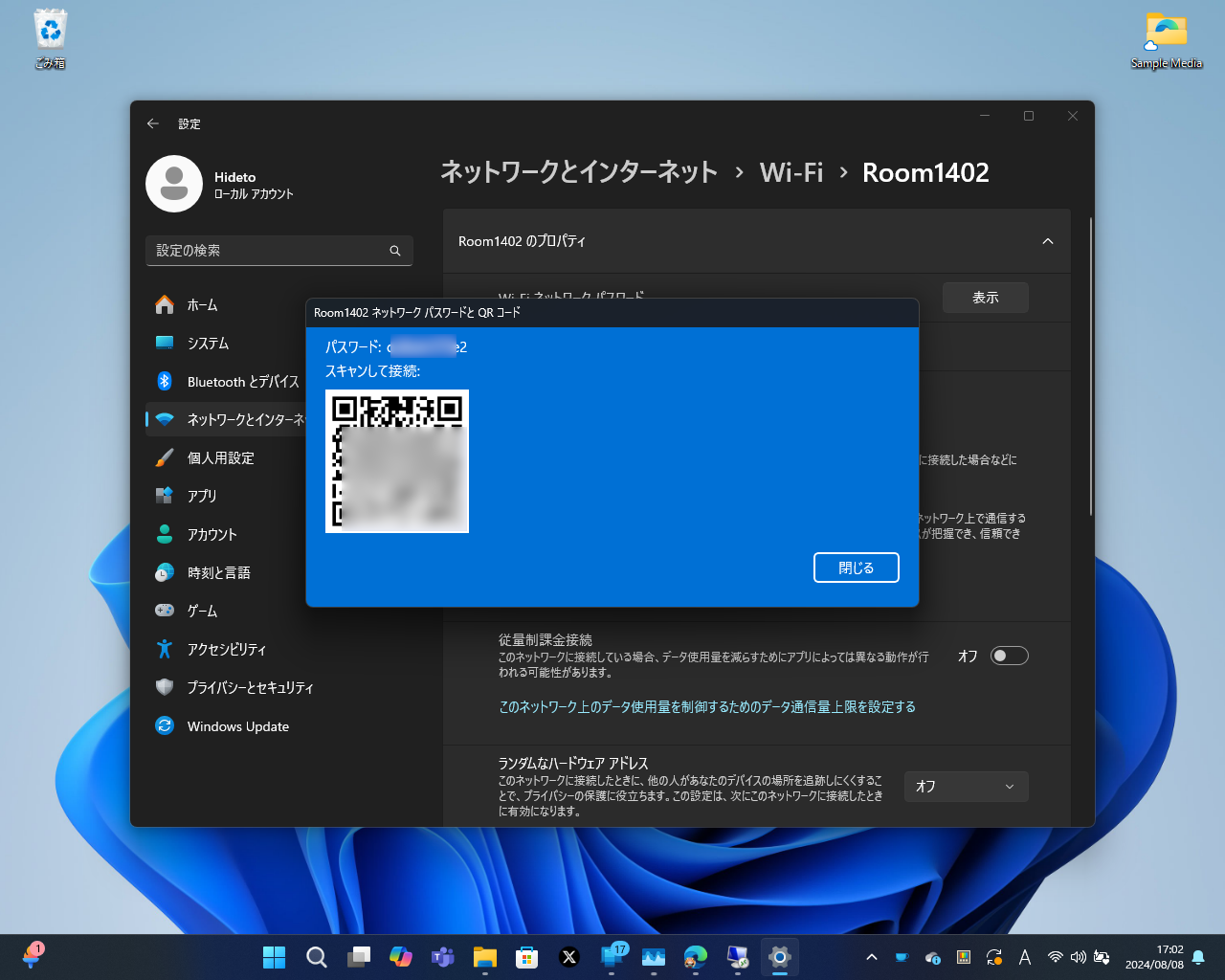Select アカウント in the settings sidebar
This screenshot has height=980, width=1225.
click(212, 534)
